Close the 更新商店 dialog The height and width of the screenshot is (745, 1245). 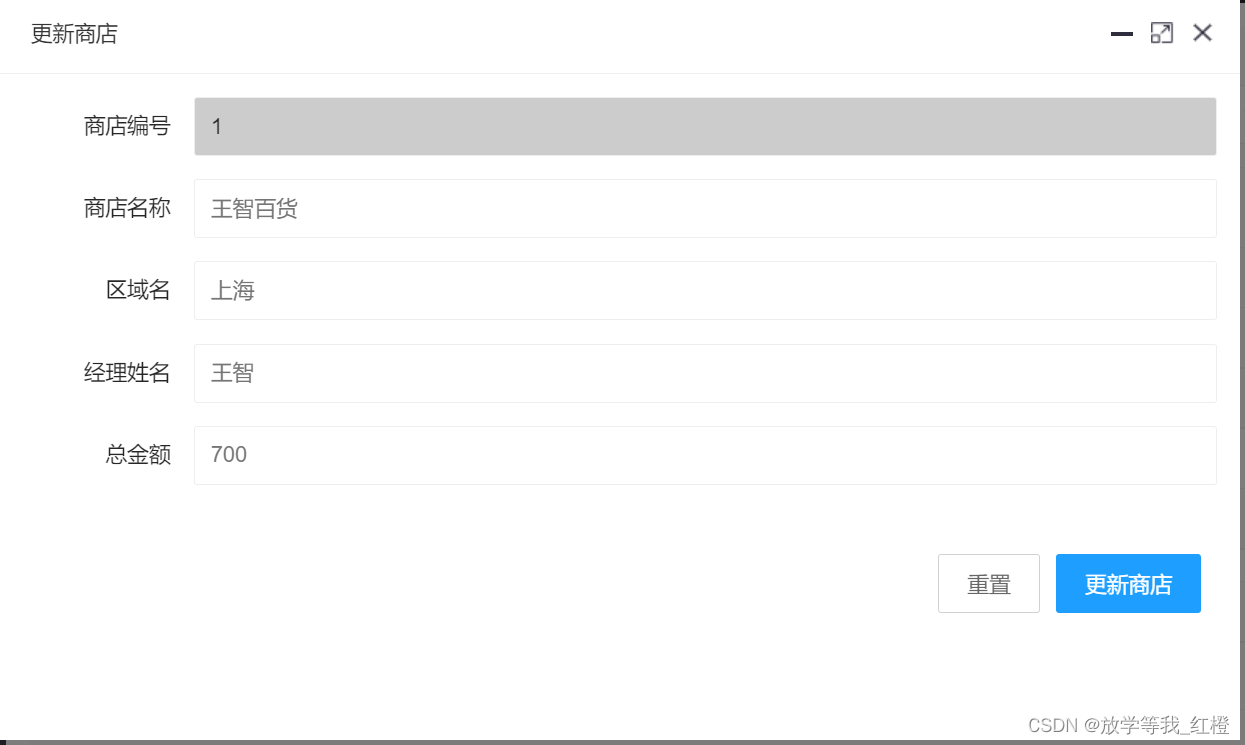1202,33
